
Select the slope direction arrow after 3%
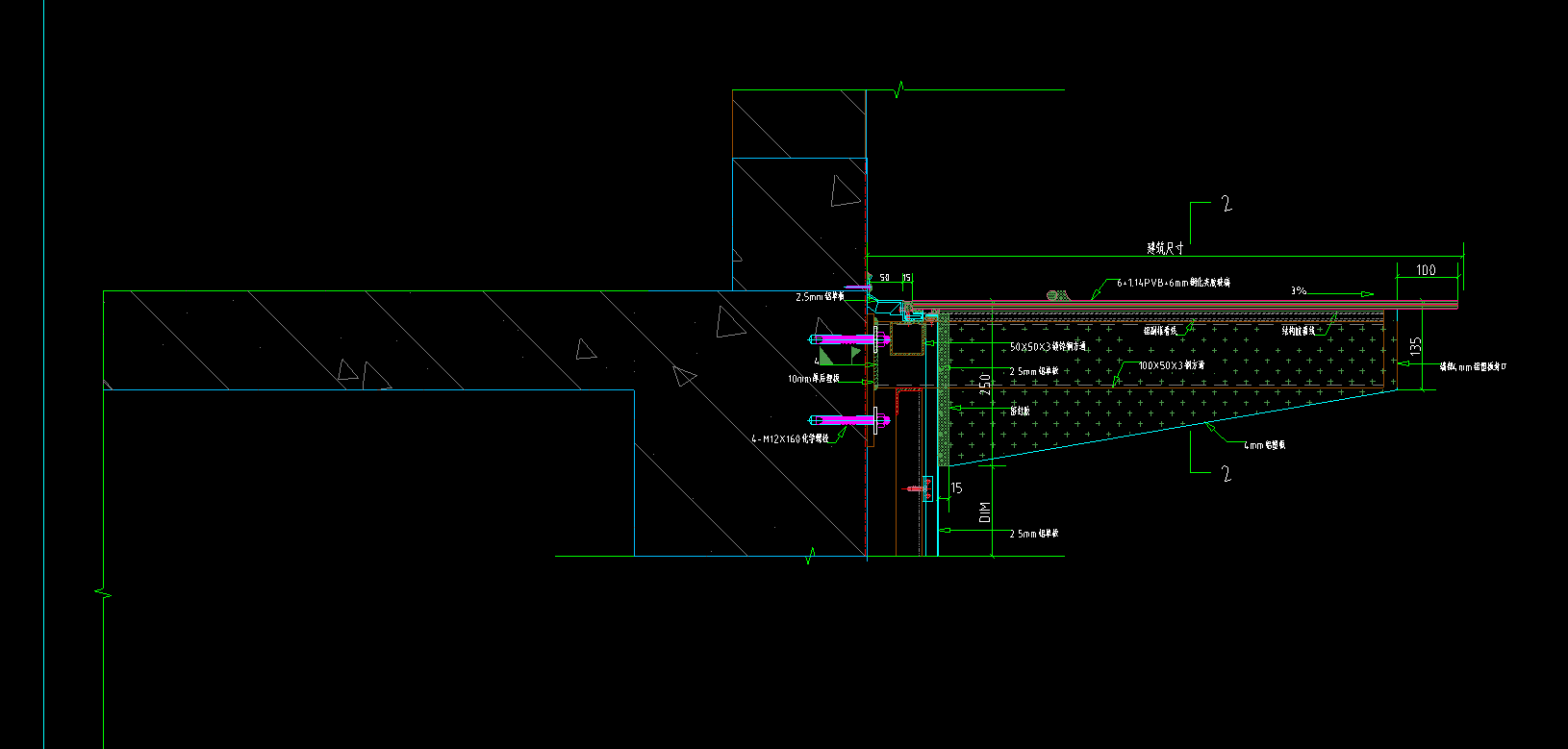(x=1342, y=293)
